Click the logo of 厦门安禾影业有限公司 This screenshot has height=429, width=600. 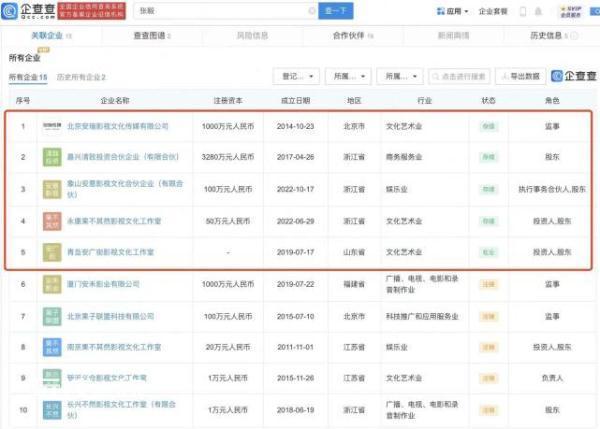coord(52,284)
